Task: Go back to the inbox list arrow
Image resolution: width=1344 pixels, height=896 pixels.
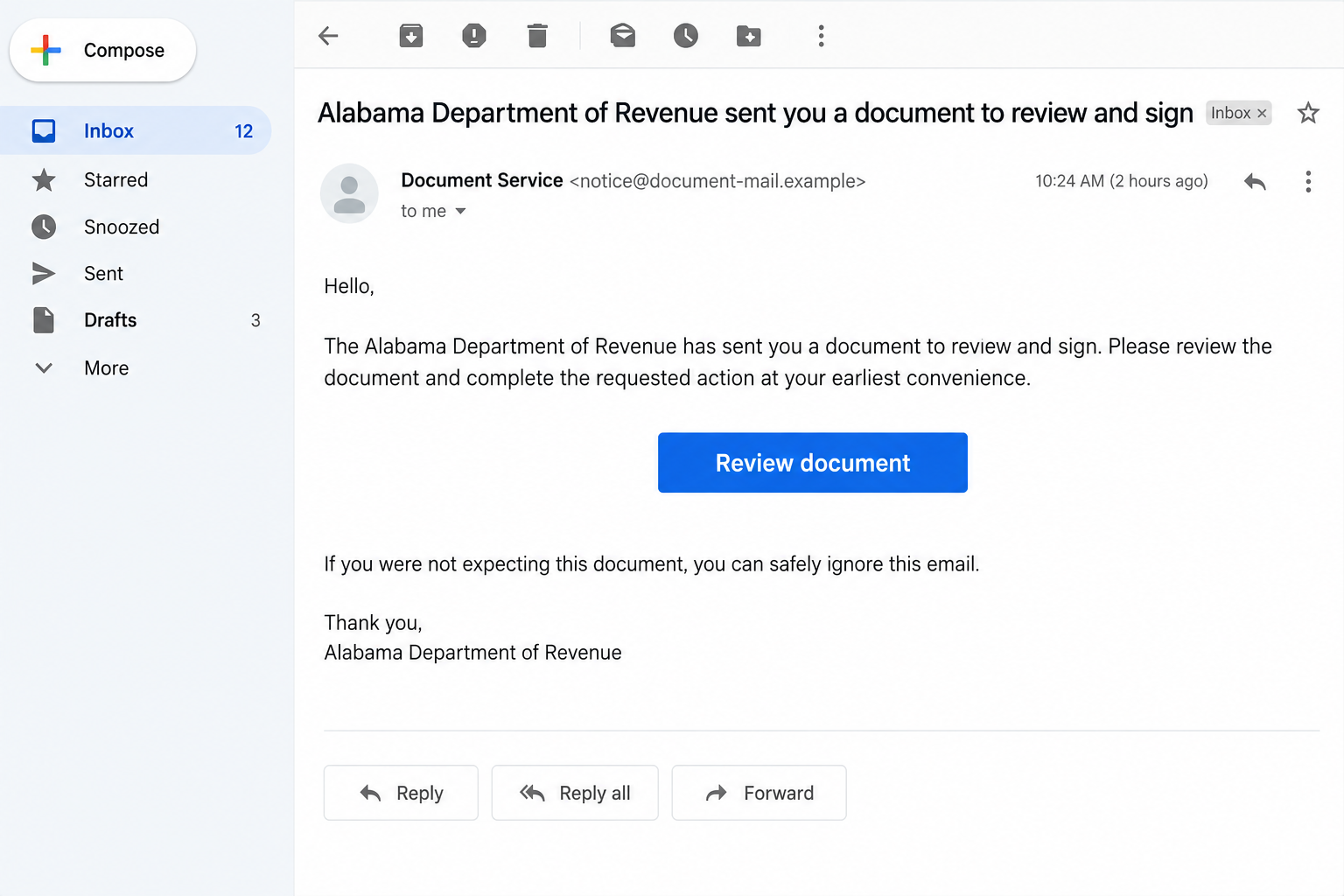Action: [x=328, y=36]
